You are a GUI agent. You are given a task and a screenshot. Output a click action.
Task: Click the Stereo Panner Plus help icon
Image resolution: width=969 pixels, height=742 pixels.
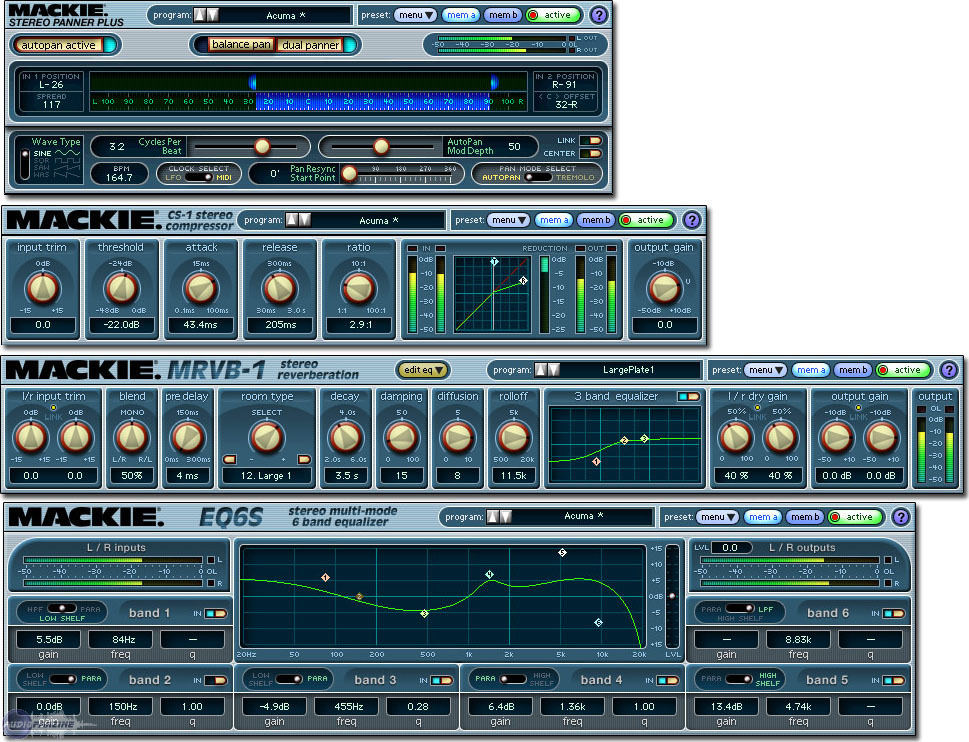[x=598, y=15]
